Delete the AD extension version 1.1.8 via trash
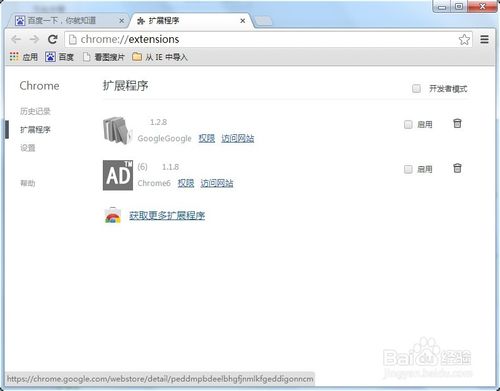The height and width of the screenshot is (391, 500). 457,168
